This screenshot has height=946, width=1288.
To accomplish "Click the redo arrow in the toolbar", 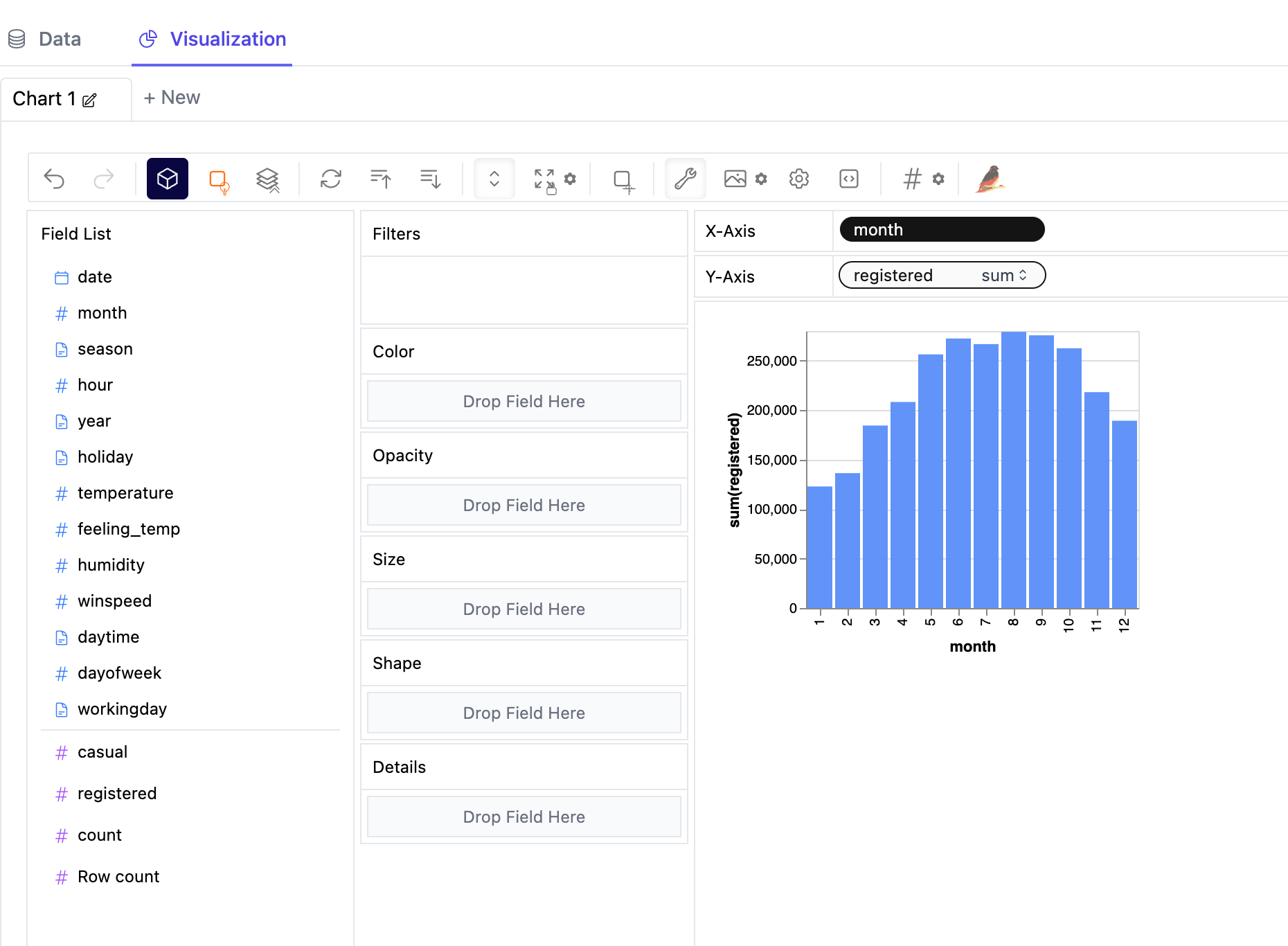I will [x=104, y=179].
